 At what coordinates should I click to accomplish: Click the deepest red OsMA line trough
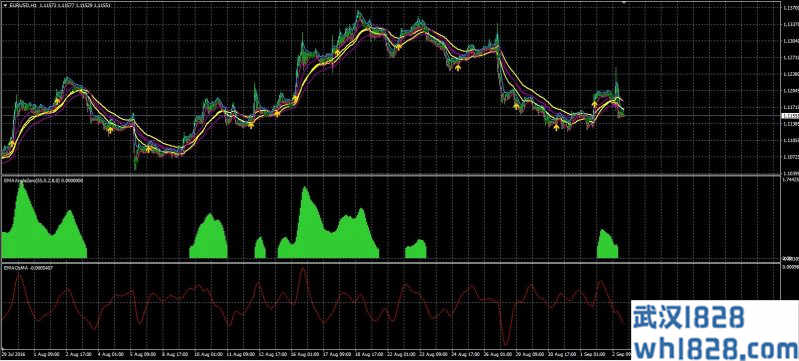(x=505, y=344)
